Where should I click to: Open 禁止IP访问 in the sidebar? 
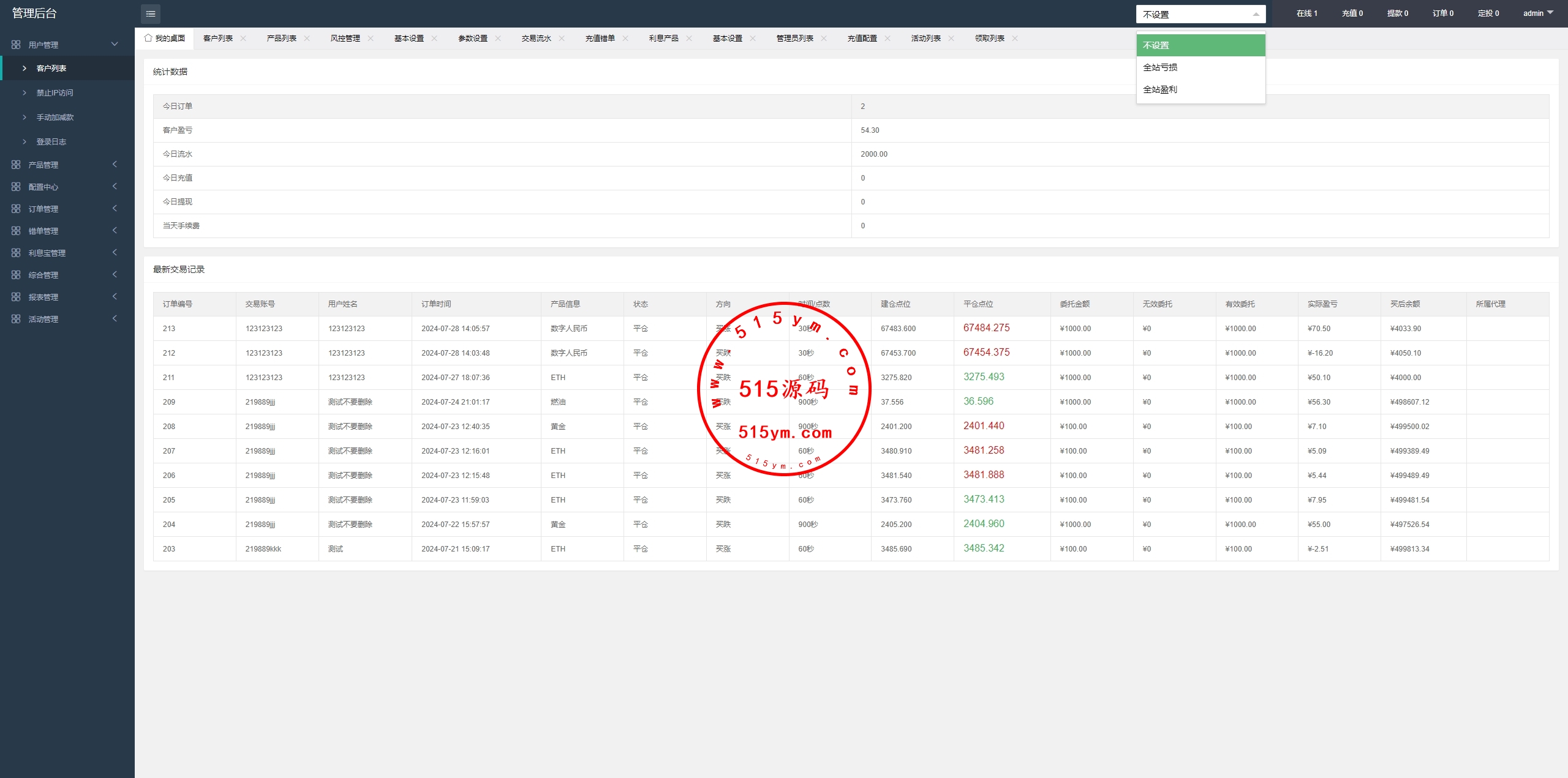tap(55, 93)
